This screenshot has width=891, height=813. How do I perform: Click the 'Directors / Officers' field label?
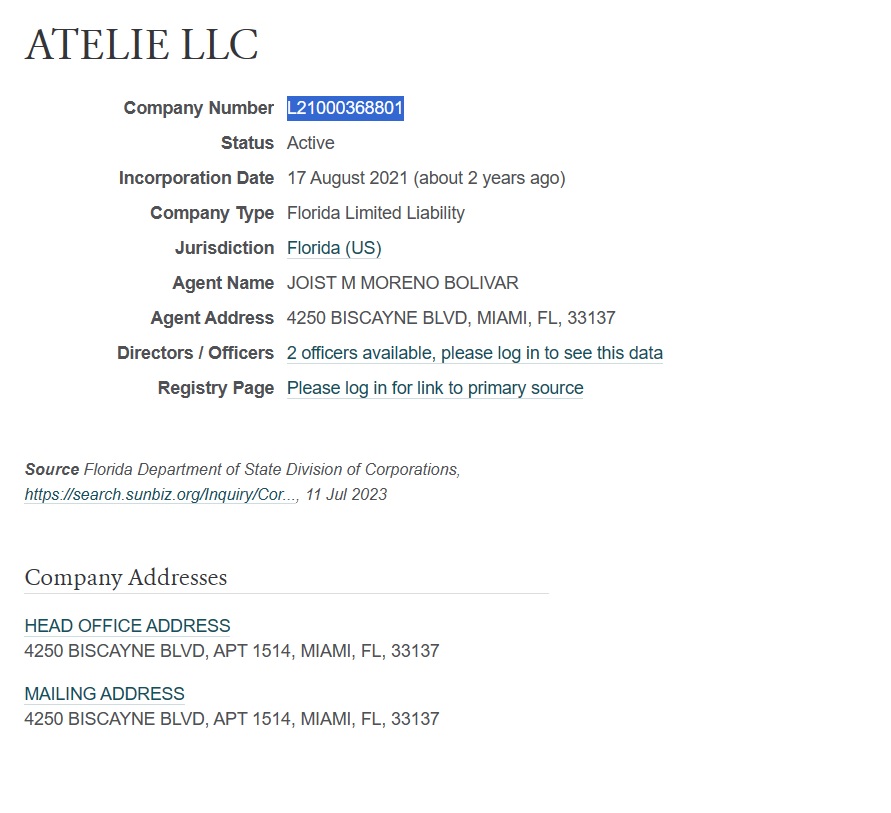(195, 353)
